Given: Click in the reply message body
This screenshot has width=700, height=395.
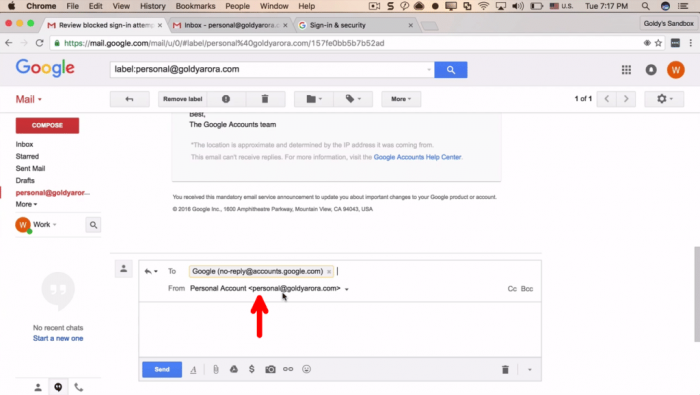Looking at the screenshot, I should pos(340,329).
